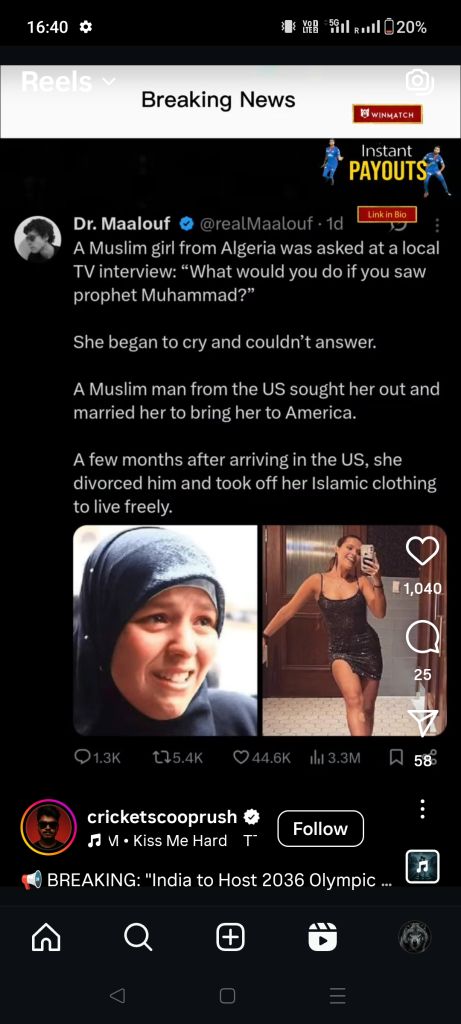Tap Android back navigation button
Image resolution: width=461 pixels, height=1024 pixels.
point(117,995)
